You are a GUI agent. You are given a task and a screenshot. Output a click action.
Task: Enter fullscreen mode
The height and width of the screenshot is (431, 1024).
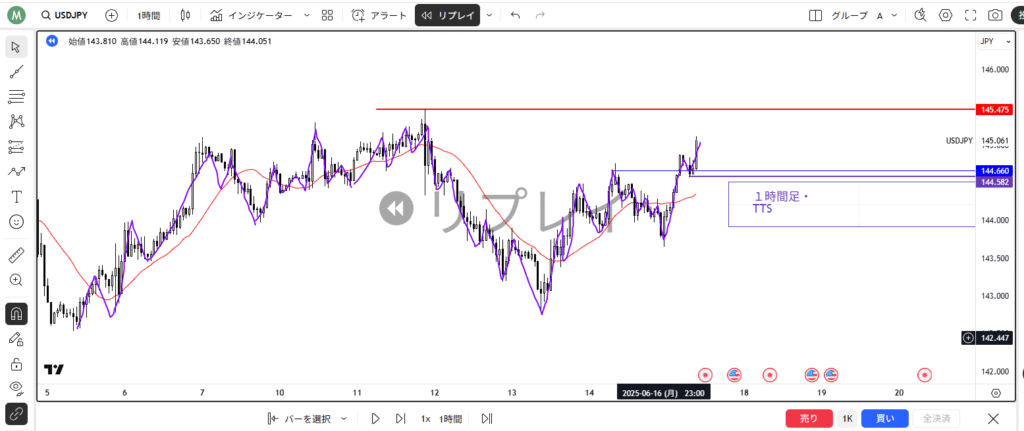[x=970, y=15]
